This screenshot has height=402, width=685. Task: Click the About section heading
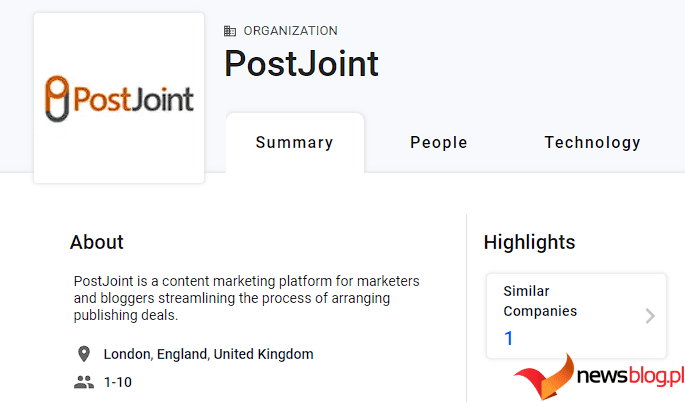tap(97, 242)
